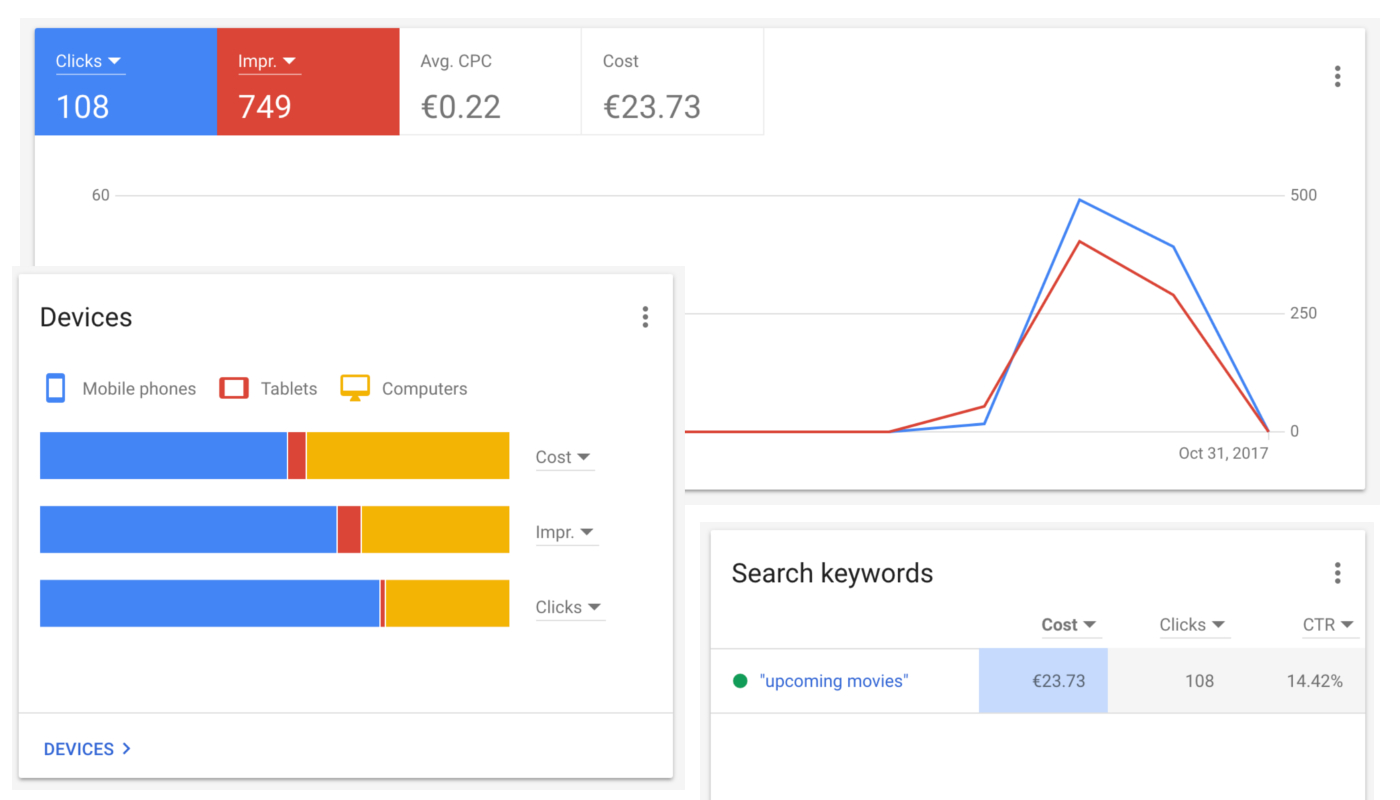Open Devices card three-dot menu
Image resolution: width=1400 pixels, height=800 pixels.
645,317
